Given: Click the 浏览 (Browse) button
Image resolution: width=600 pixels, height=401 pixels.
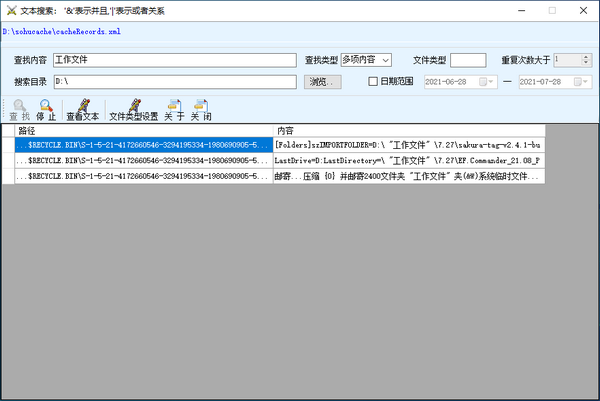Looking at the screenshot, I should pyautogui.click(x=319, y=81).
